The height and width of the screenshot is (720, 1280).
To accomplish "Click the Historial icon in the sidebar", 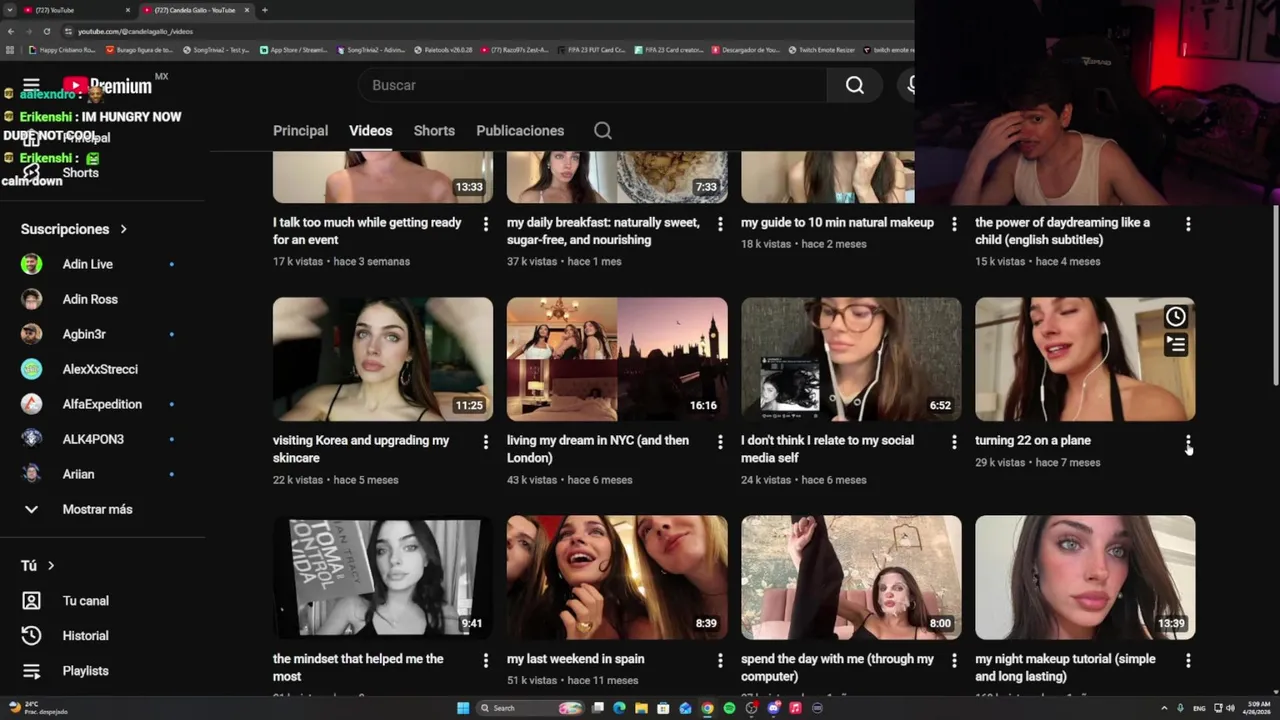I will (x=31, y=635).
